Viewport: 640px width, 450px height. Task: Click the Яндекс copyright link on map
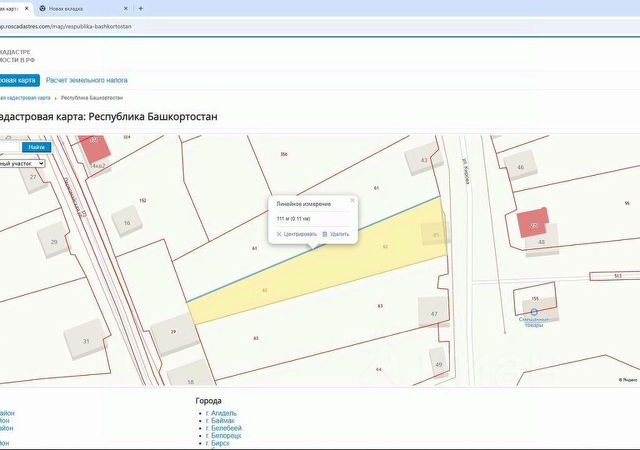click(628, 380)
